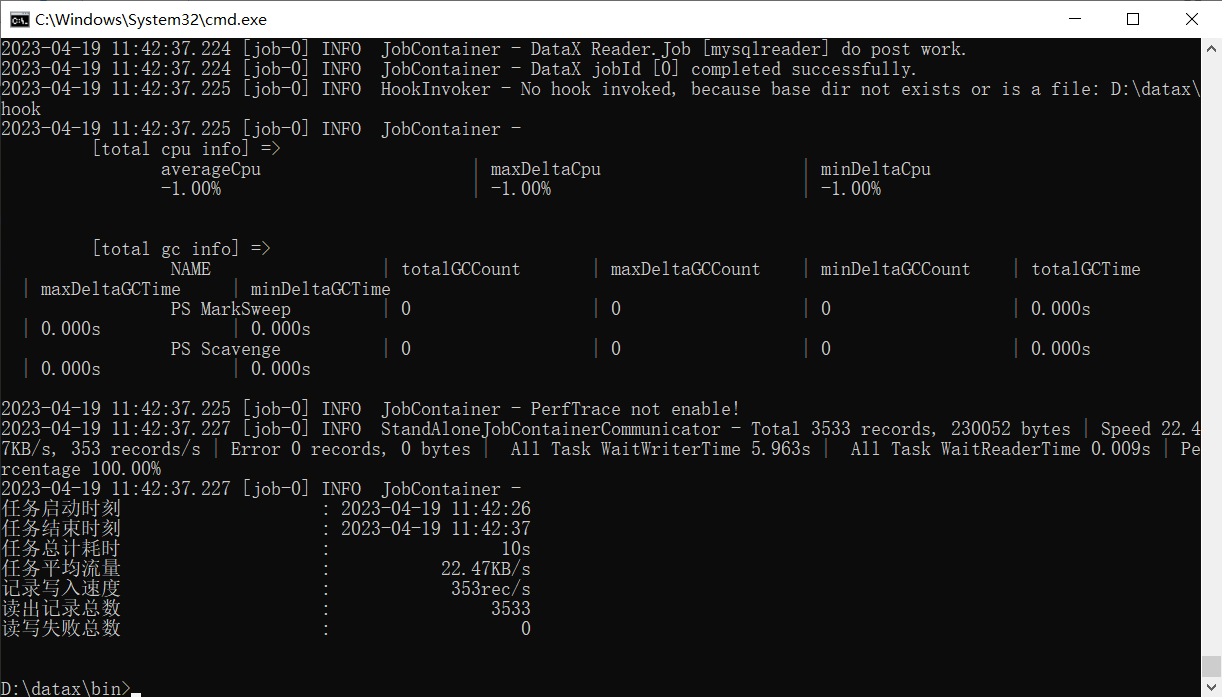Click the total cpu info section header

pos(175,148)
